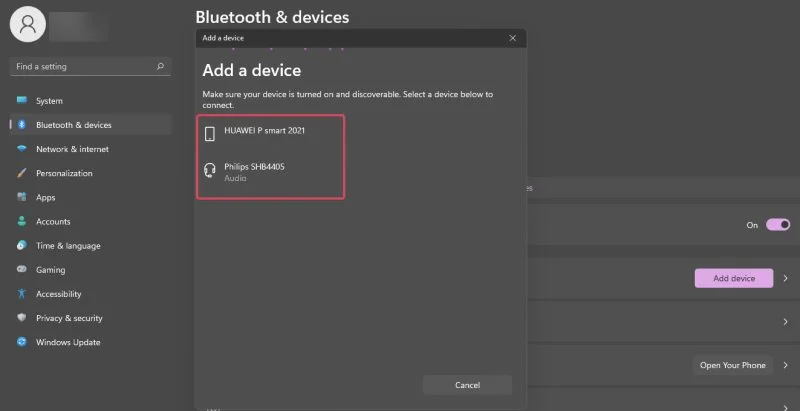Open Personalization via its paintbrush icon
Screen dimensions: 800x411
point(22,173)
